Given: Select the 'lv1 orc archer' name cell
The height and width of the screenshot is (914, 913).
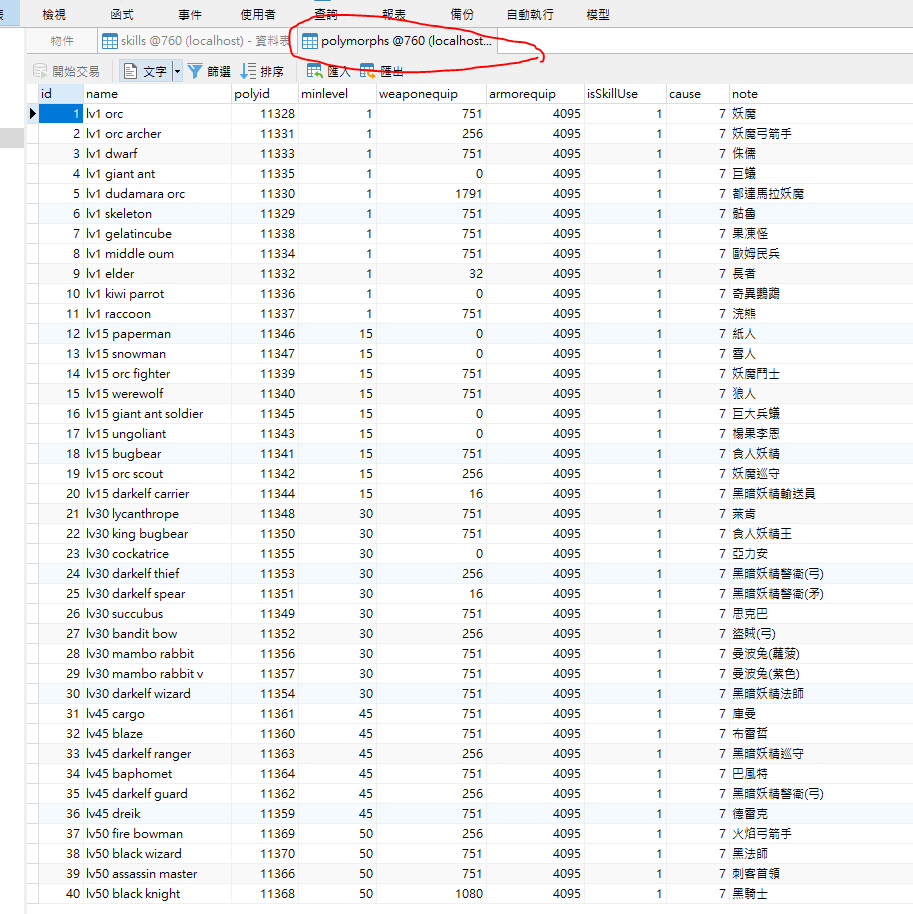Looking at the screenshot, I should click(x=157, y=133).
